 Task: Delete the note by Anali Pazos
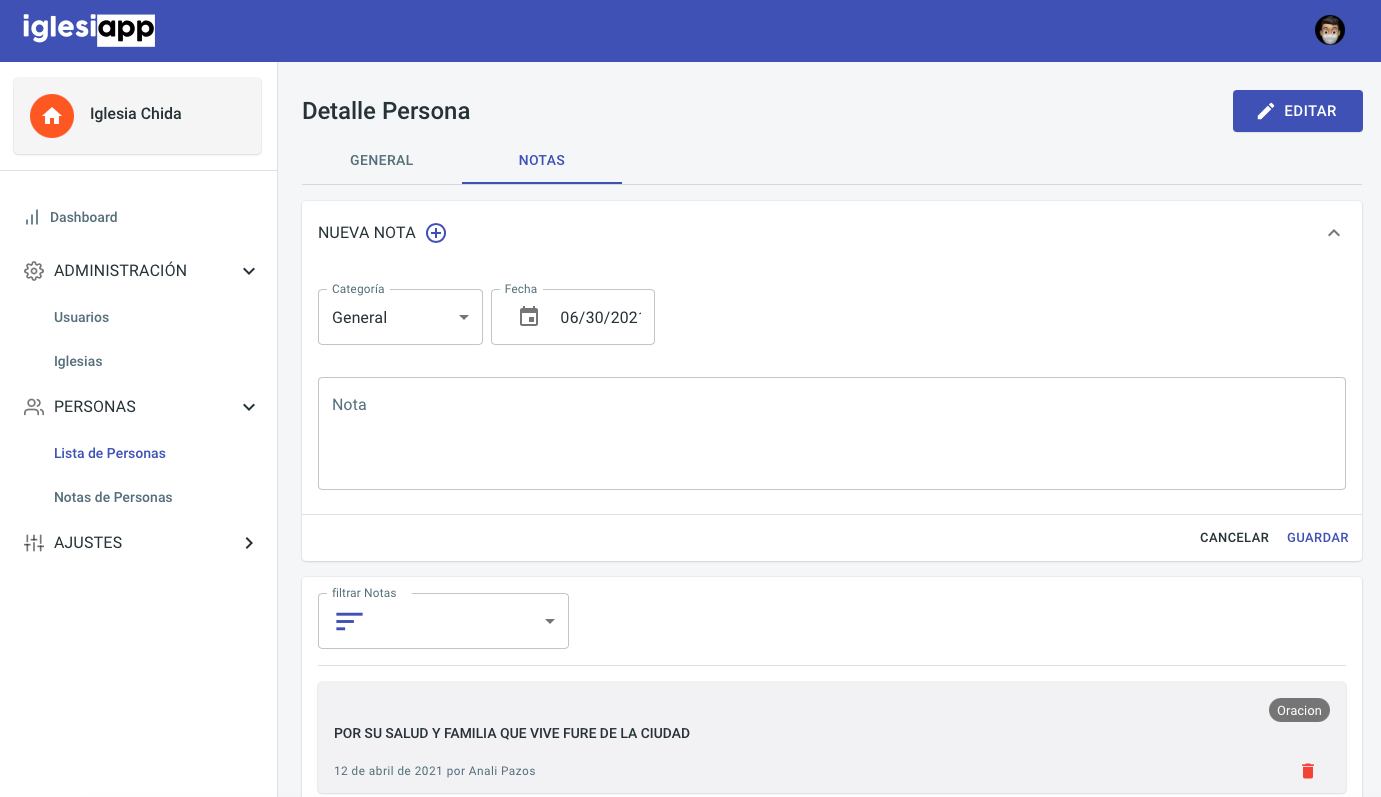(x=1308, y=771)
